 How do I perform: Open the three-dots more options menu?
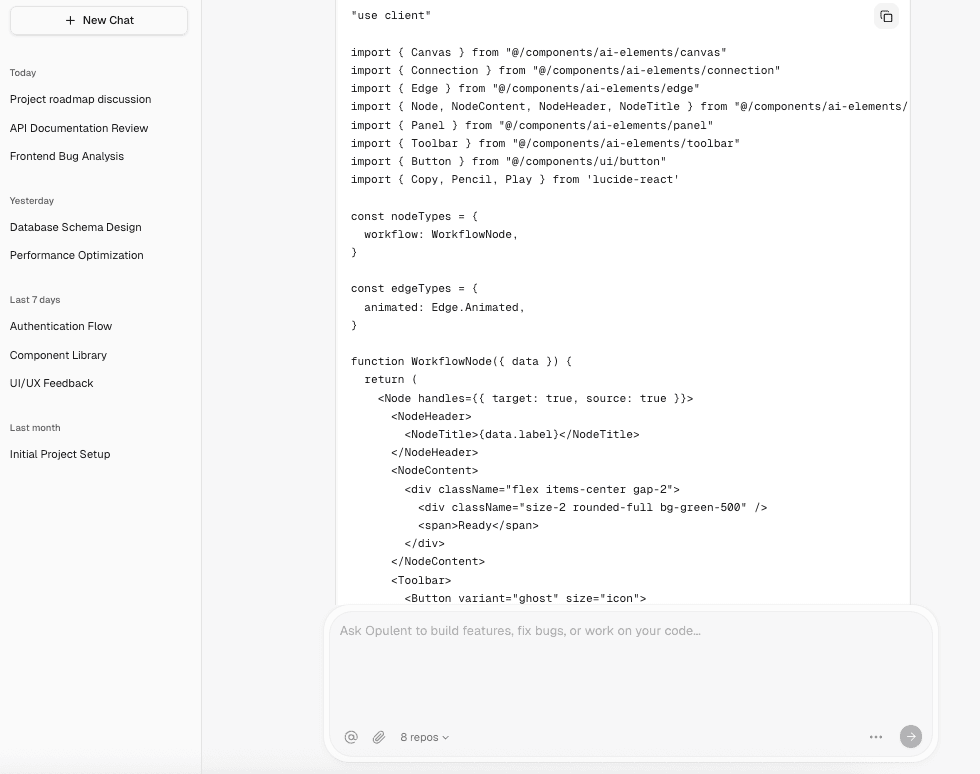876,737
